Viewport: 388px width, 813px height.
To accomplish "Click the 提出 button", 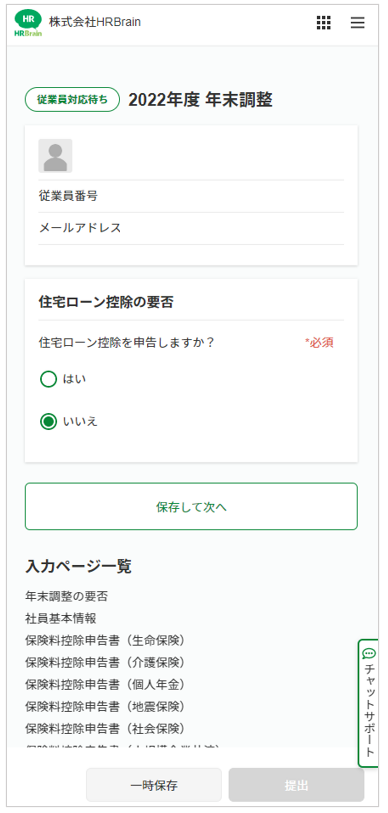I will click(x=296, y=785).
